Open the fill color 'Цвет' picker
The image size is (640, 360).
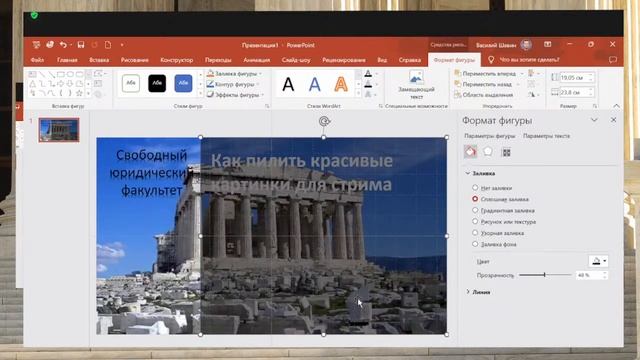click(x=598, y=261)
